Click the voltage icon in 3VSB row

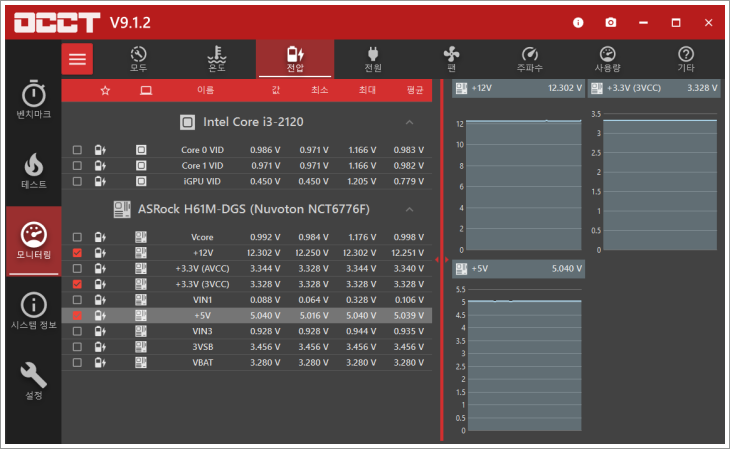click(x=100, y=347)
